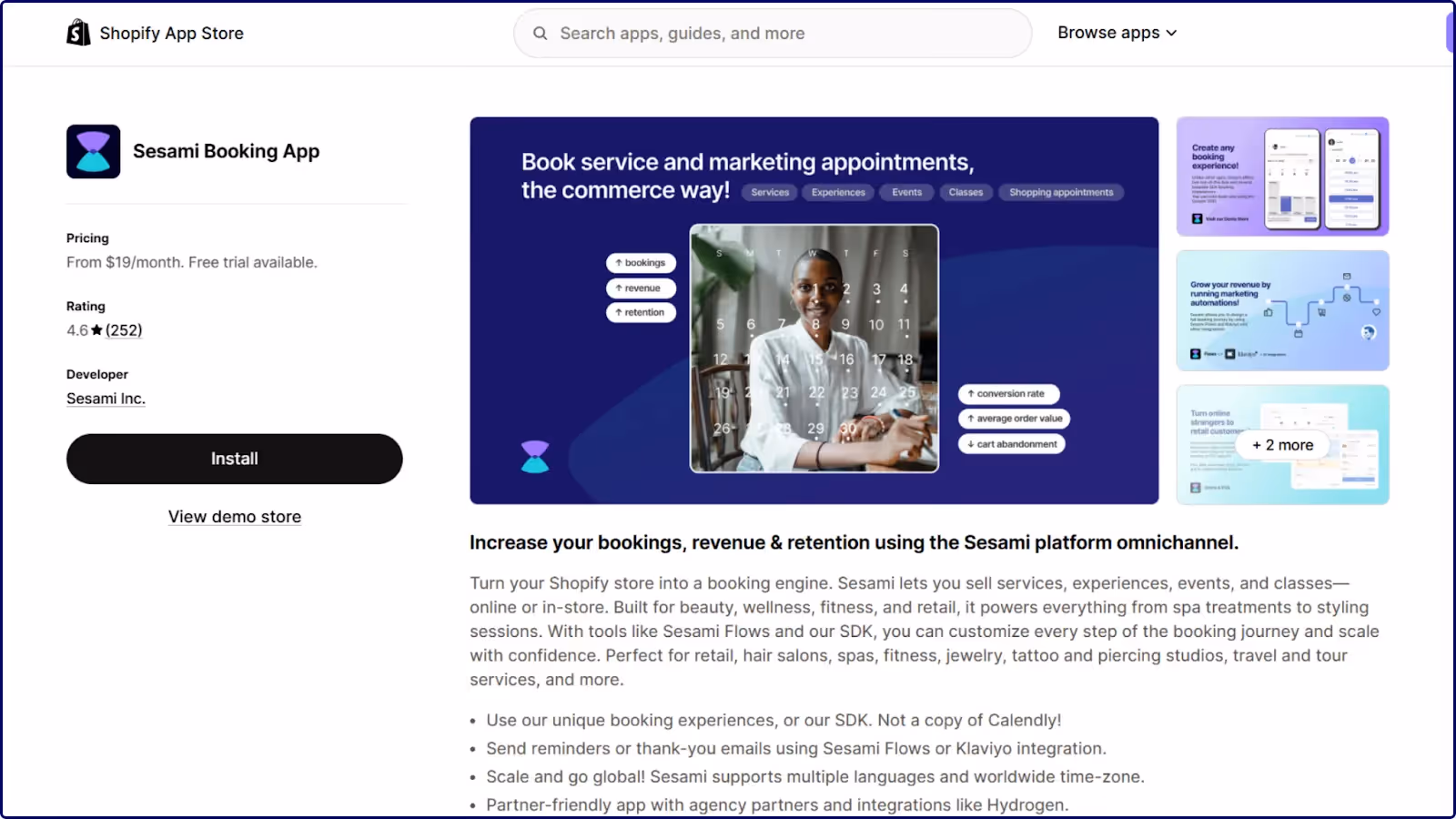Click the conversion rate pill
Viewport: 1456px width, 819px height.
[1008, 394]
